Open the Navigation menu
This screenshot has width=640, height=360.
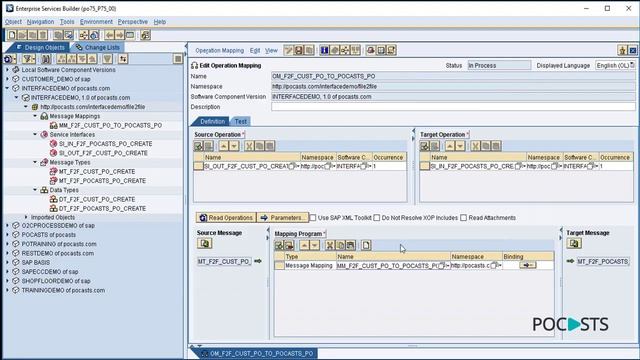click(40, 22)
